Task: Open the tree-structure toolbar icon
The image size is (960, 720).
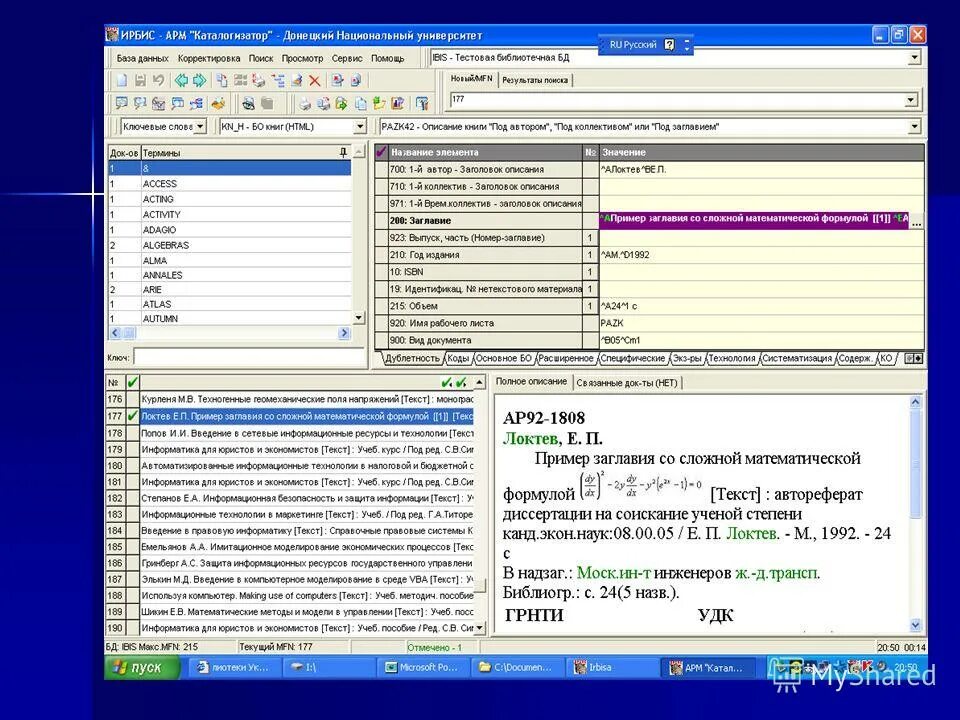Action: coord(279,80)
